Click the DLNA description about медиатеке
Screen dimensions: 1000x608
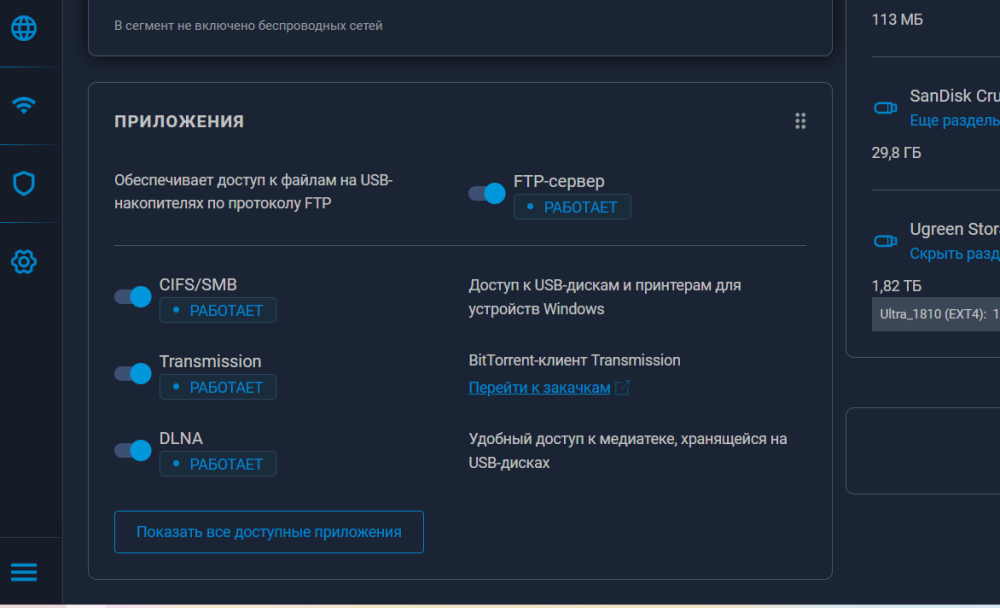coord(628,450)
